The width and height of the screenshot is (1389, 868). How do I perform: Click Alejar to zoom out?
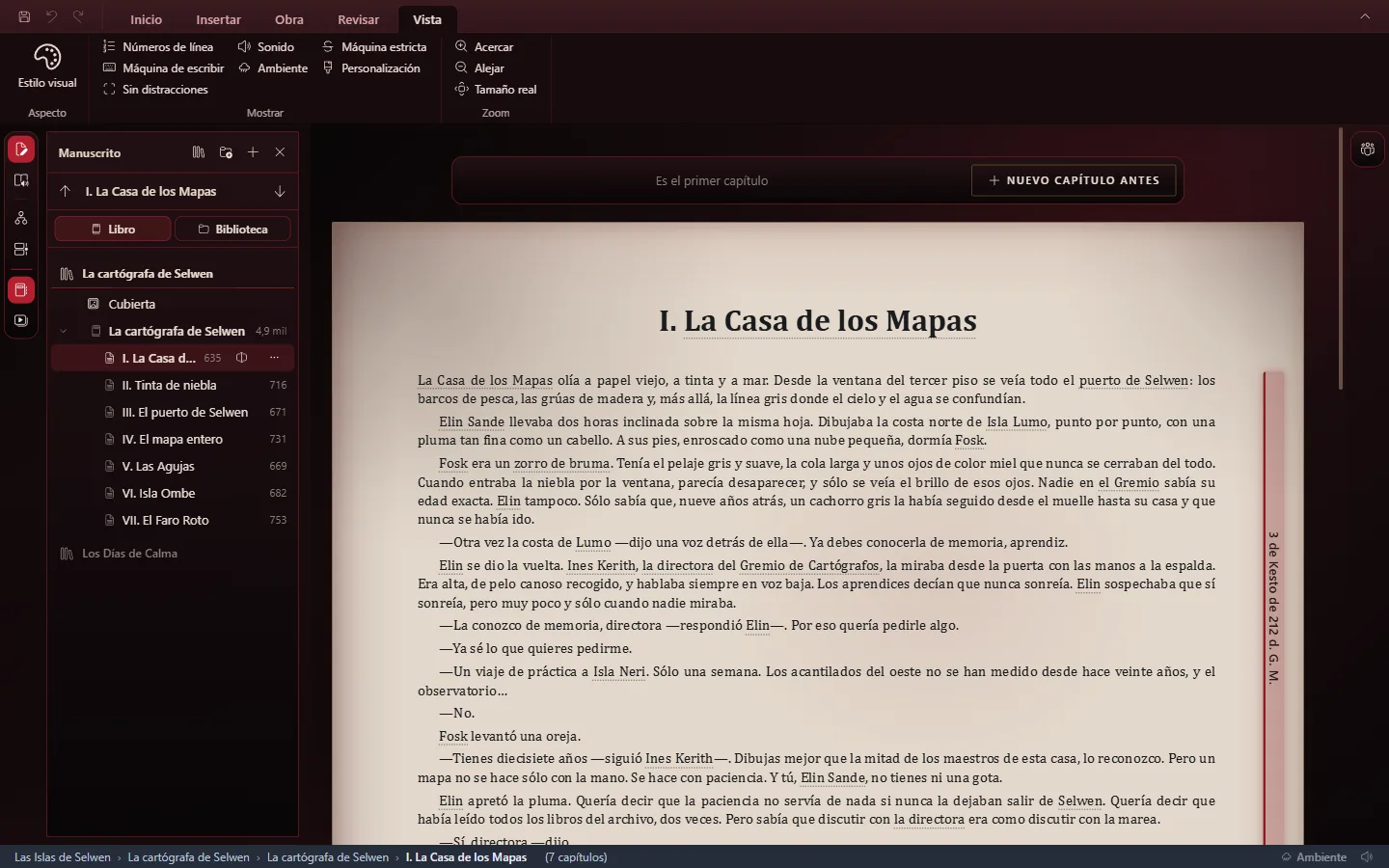click(x=479, y=68)
